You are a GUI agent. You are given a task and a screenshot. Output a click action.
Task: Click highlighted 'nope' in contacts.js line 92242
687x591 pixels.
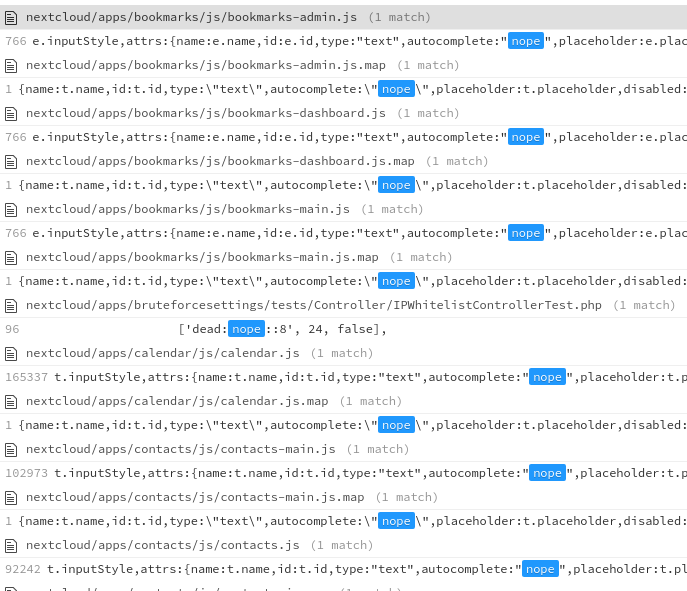tap(540, 569)
